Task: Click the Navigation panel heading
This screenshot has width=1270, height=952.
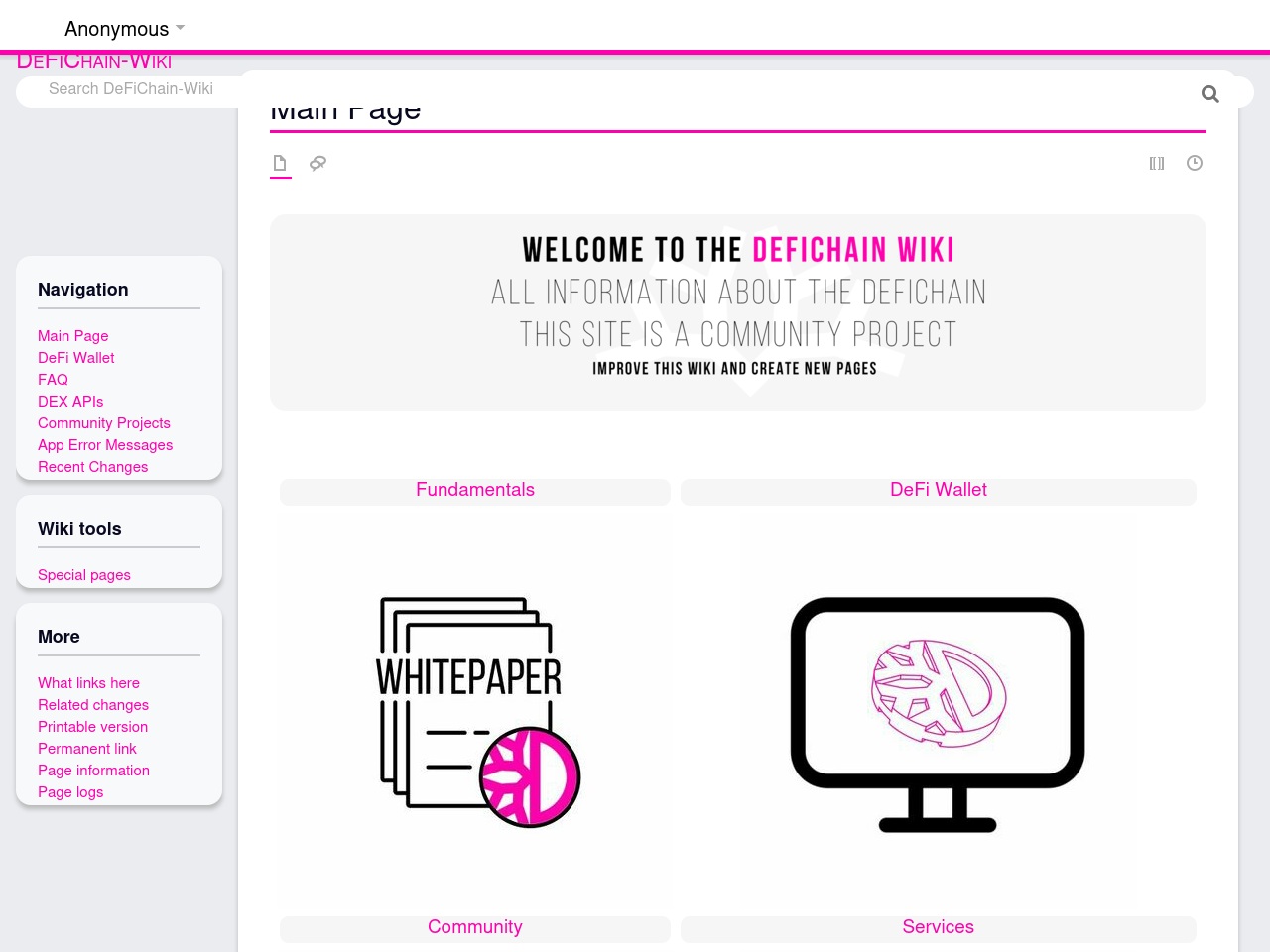Action: (x=83, y=290)
